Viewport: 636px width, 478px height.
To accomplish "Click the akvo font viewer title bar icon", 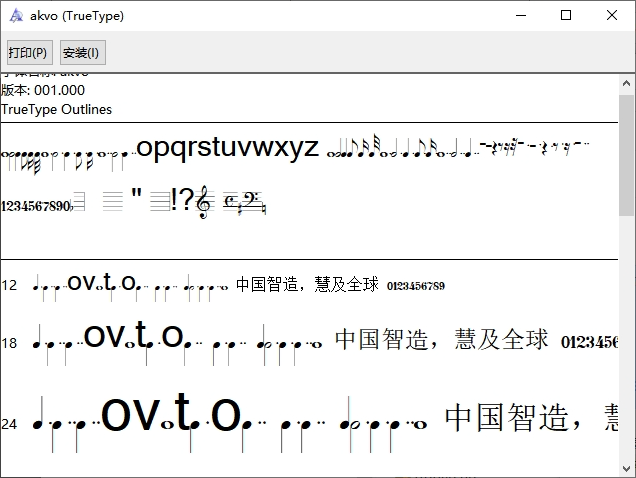I will 16,16.
